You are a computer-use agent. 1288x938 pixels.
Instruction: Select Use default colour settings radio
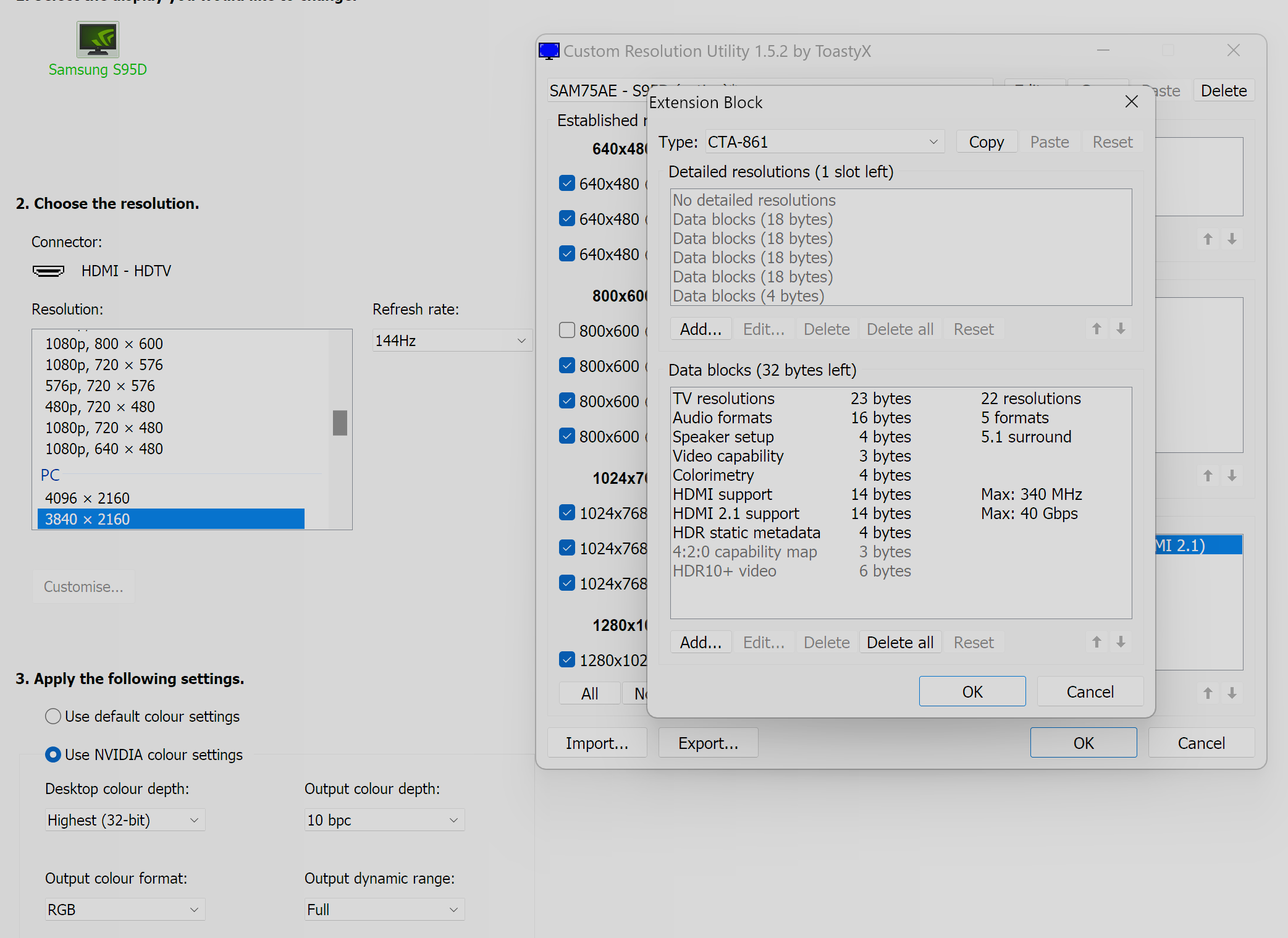pyautogui.click(x=53, y=716)
